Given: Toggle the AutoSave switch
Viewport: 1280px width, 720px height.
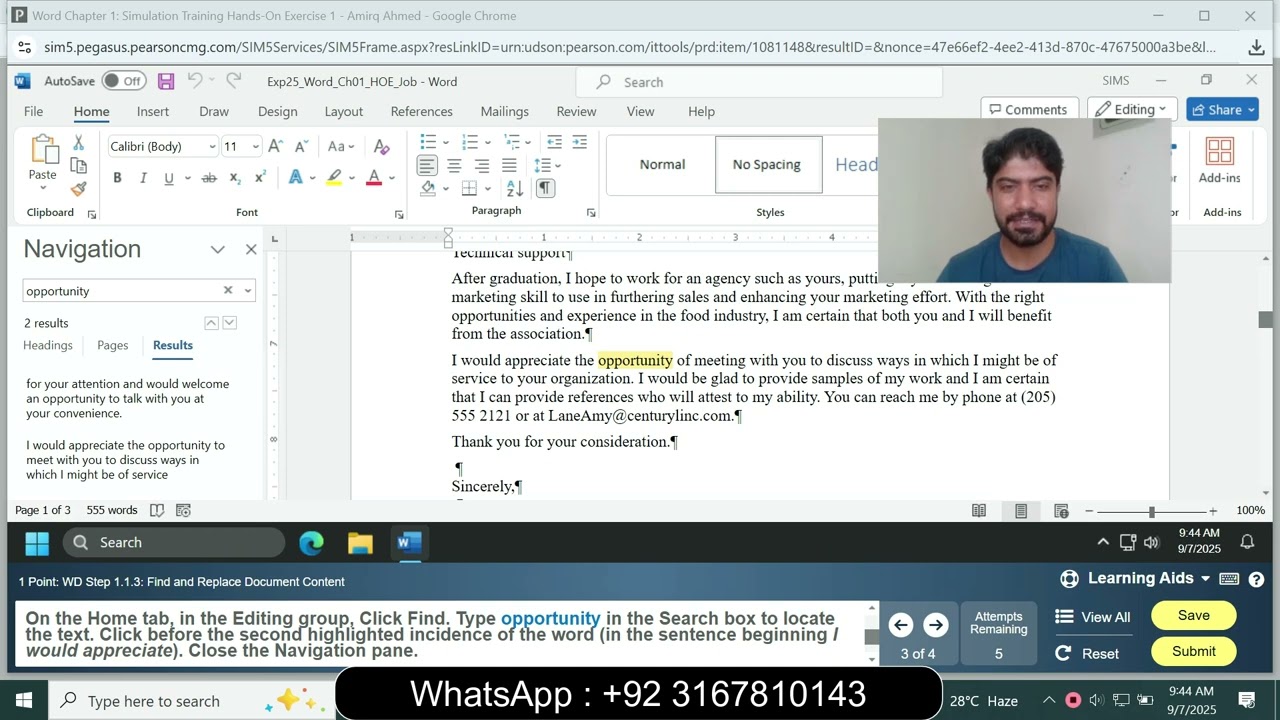Looking at the screenshot, I should coord(124,81).
